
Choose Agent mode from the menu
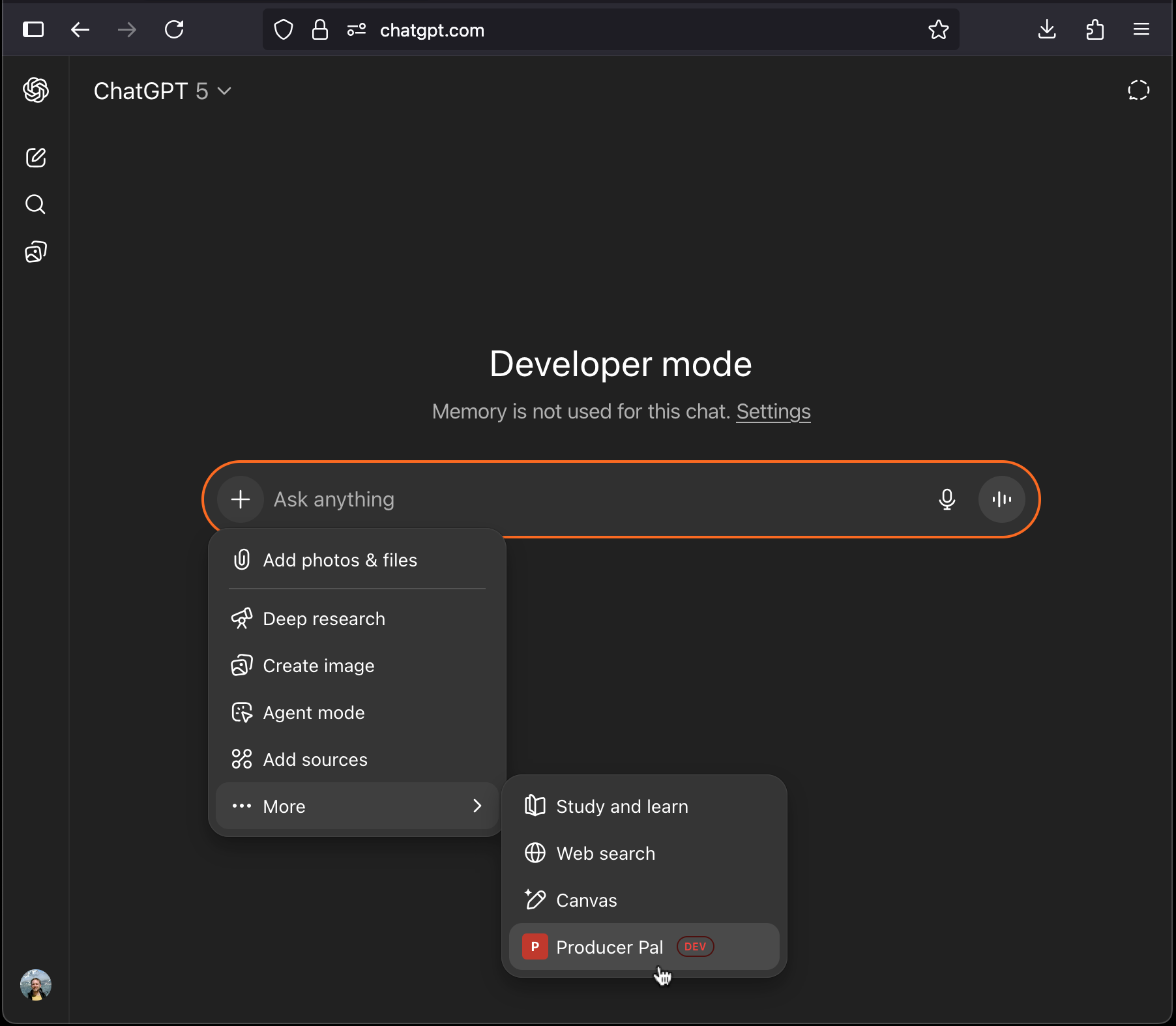[314, 712]
